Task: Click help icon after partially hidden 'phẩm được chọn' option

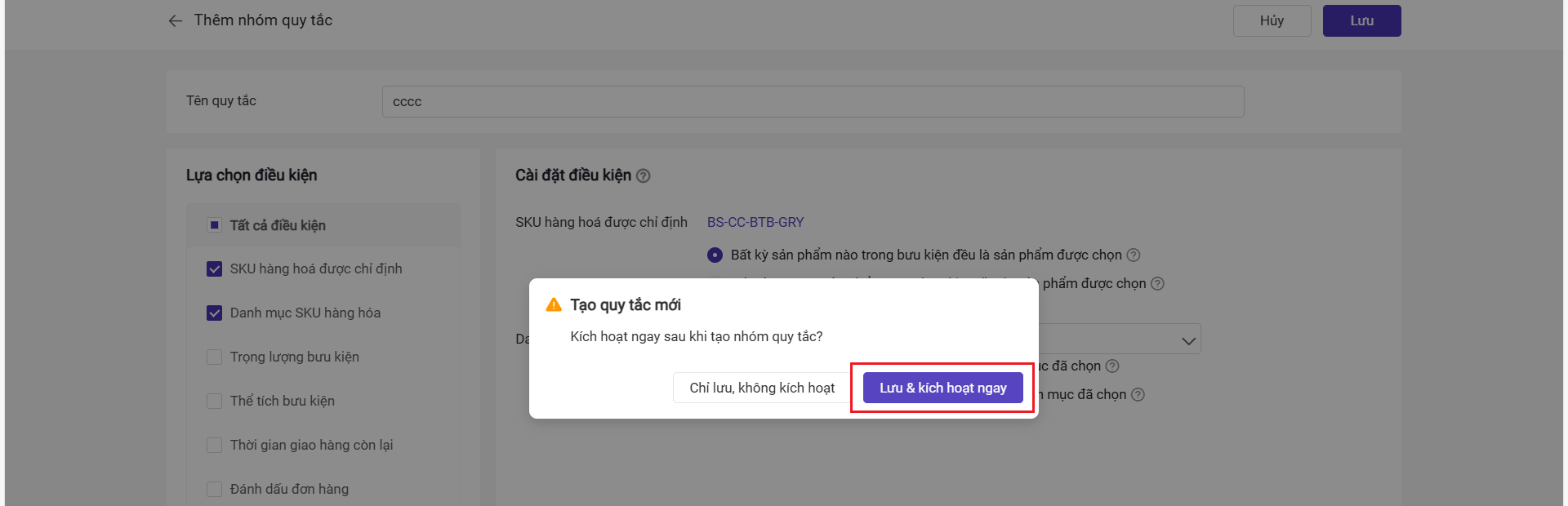Action: coord(1157,284)
